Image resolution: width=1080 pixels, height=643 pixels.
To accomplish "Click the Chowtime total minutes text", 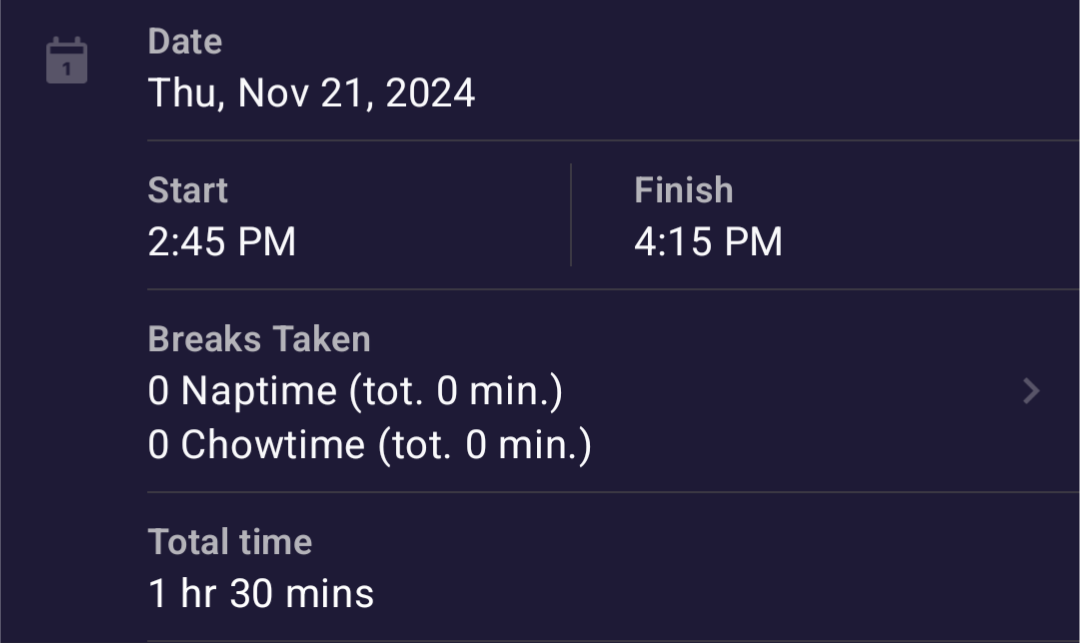I will (485, 444).
